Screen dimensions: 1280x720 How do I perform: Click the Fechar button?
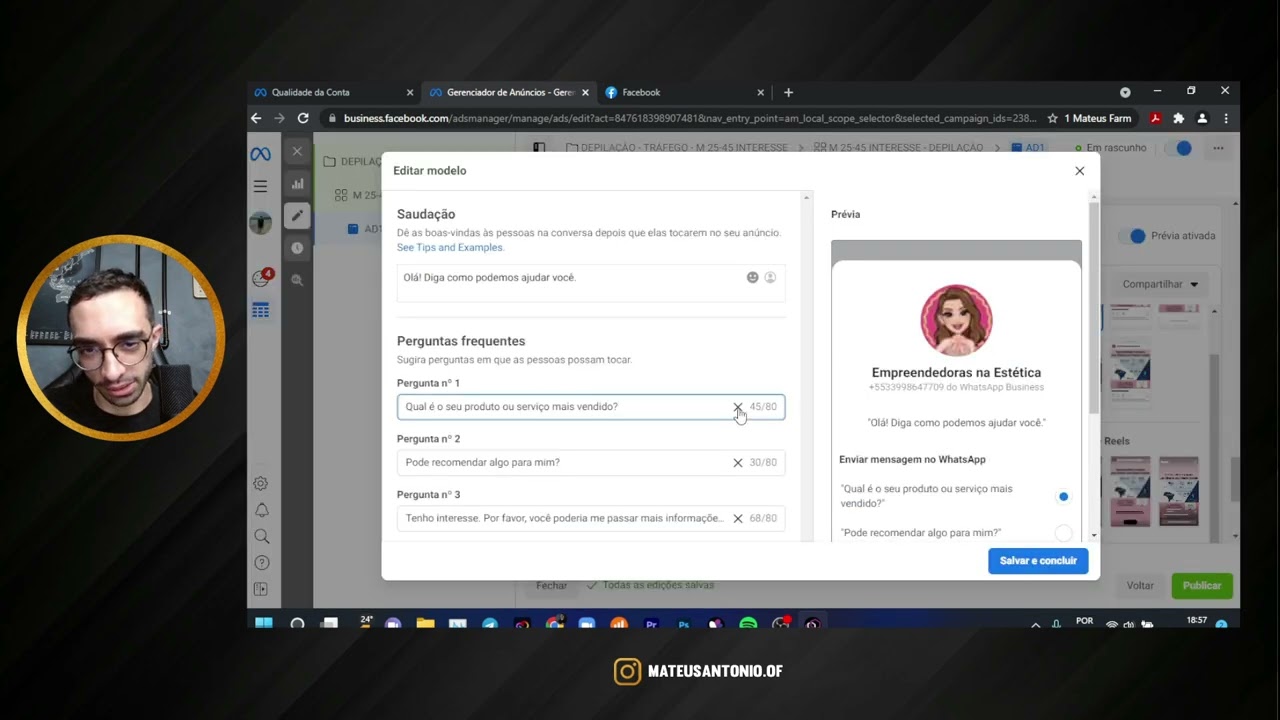551,586
